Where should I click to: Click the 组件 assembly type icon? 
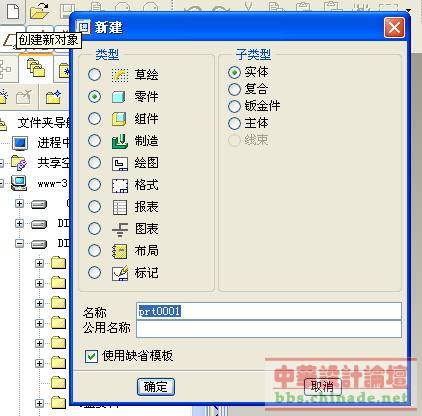119,119
